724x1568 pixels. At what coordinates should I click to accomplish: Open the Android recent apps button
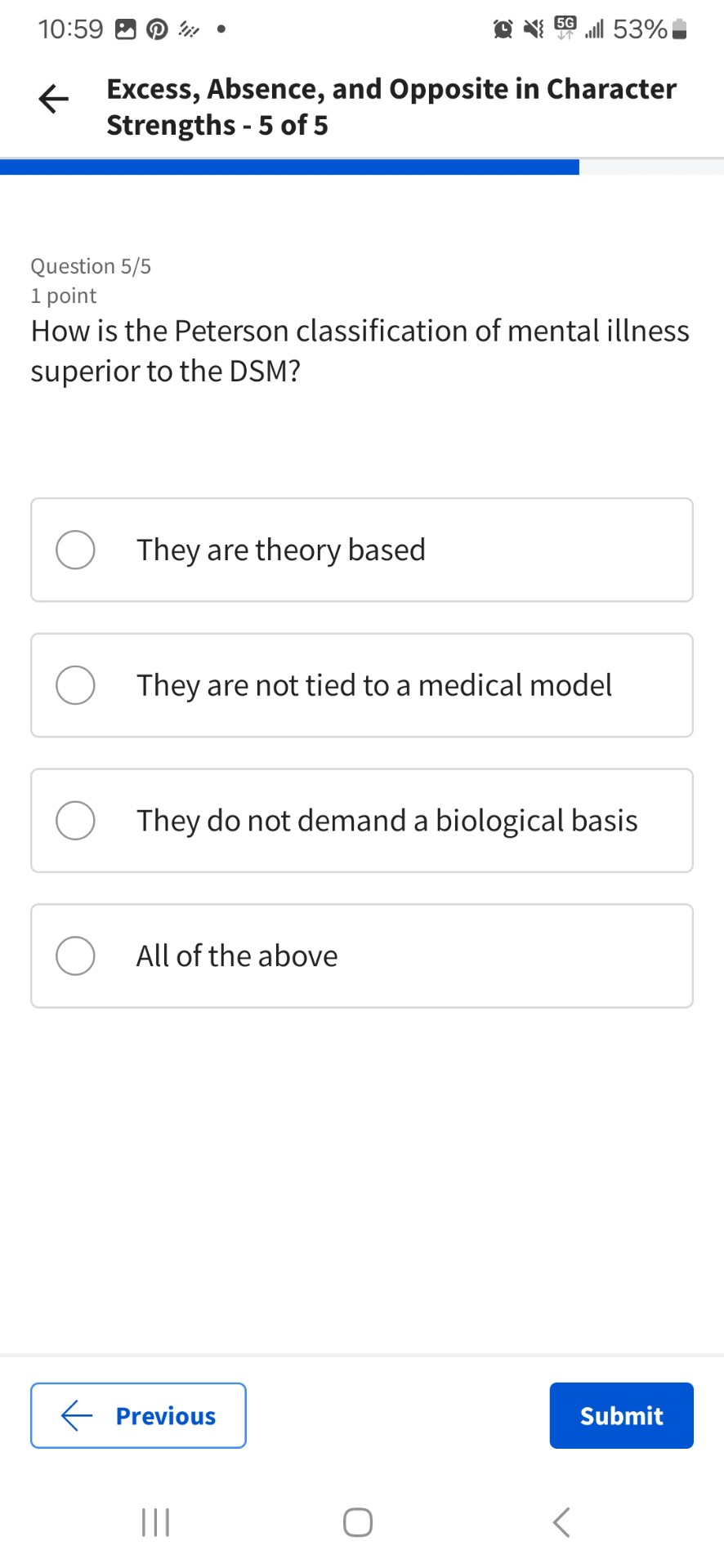pyautogui.click(x=154, y=1521)
